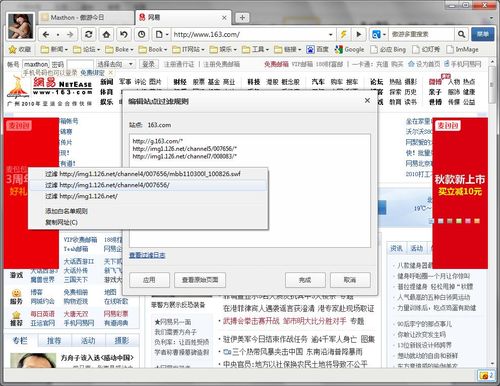Click the magnifier search icon
The image size is (500, 386).
pyautogui.click(x=461, y=34)
